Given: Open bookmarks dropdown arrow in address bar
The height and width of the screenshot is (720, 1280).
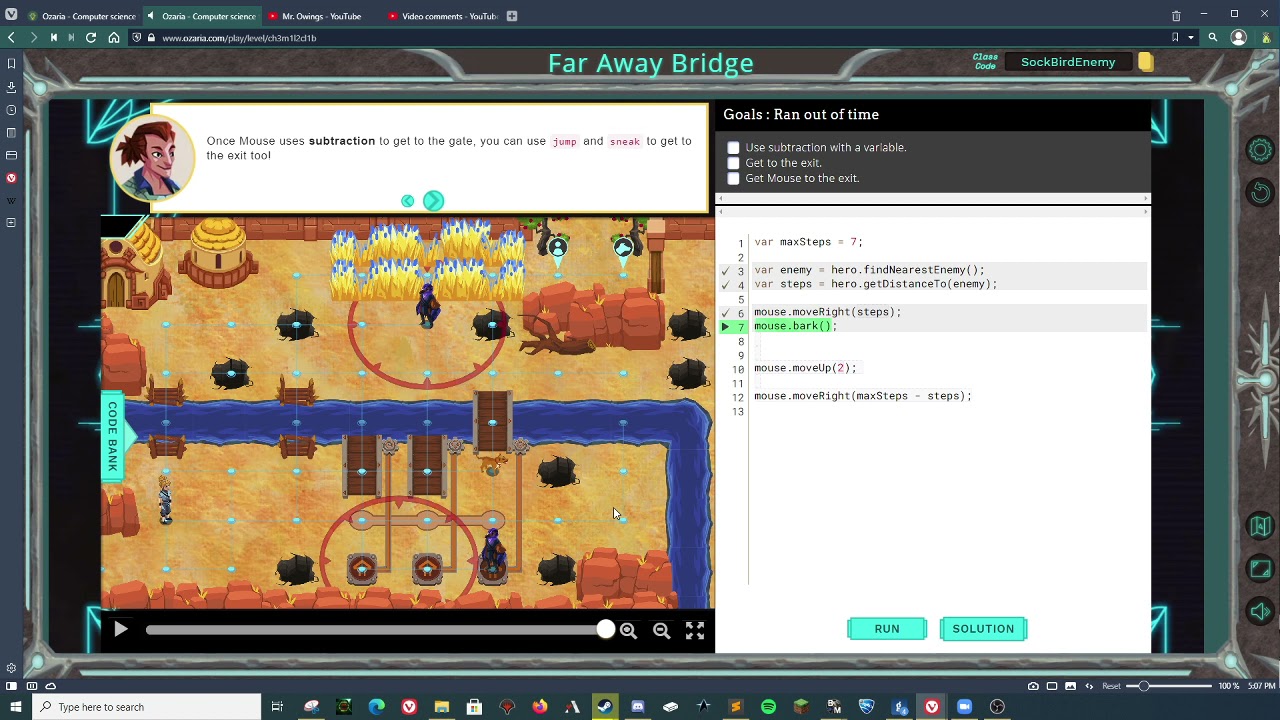Looking at the screenshot, I should click(1191, 38).
